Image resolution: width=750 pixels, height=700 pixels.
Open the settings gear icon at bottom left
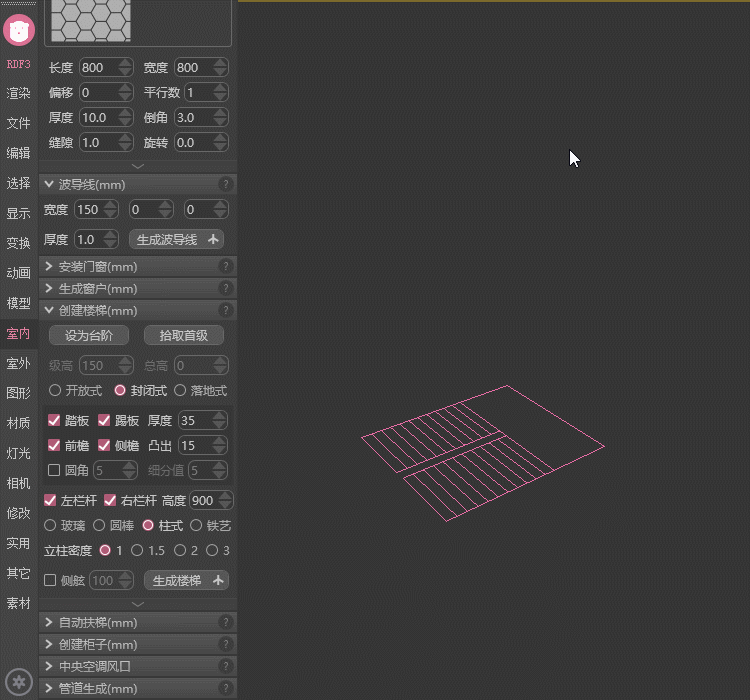pos(19,682)
